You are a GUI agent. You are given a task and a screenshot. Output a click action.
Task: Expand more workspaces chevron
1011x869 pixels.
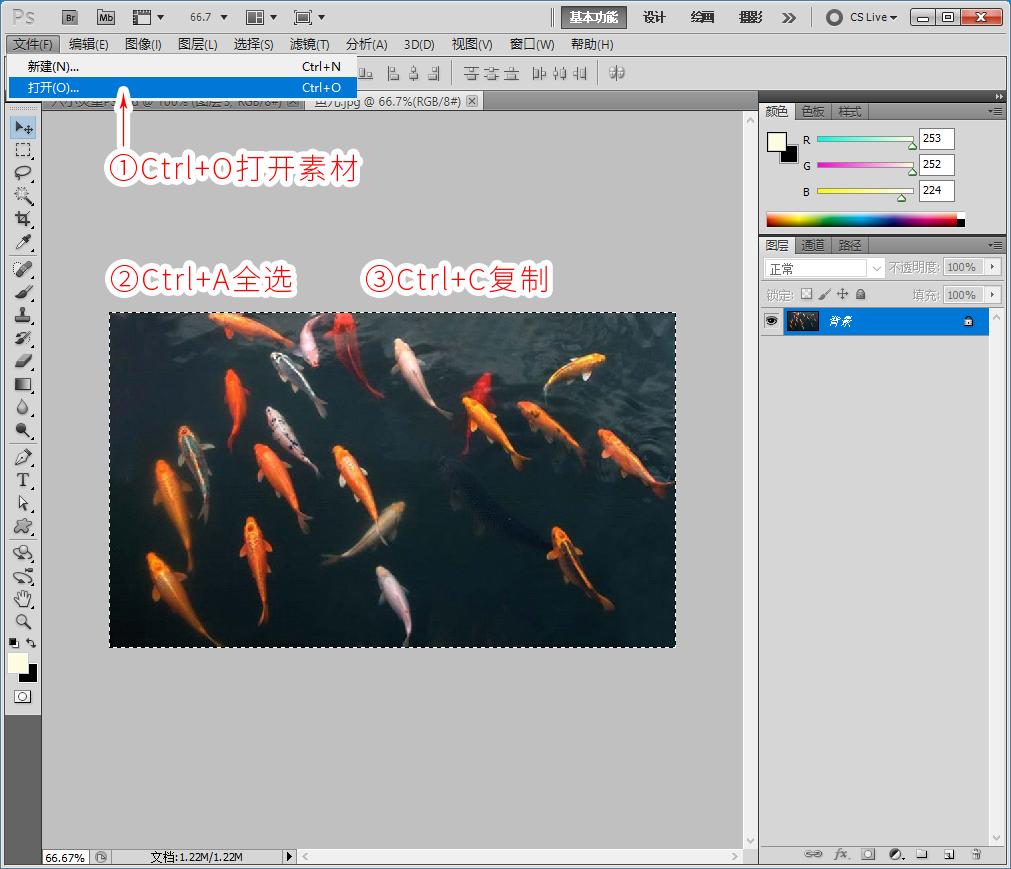789,17
